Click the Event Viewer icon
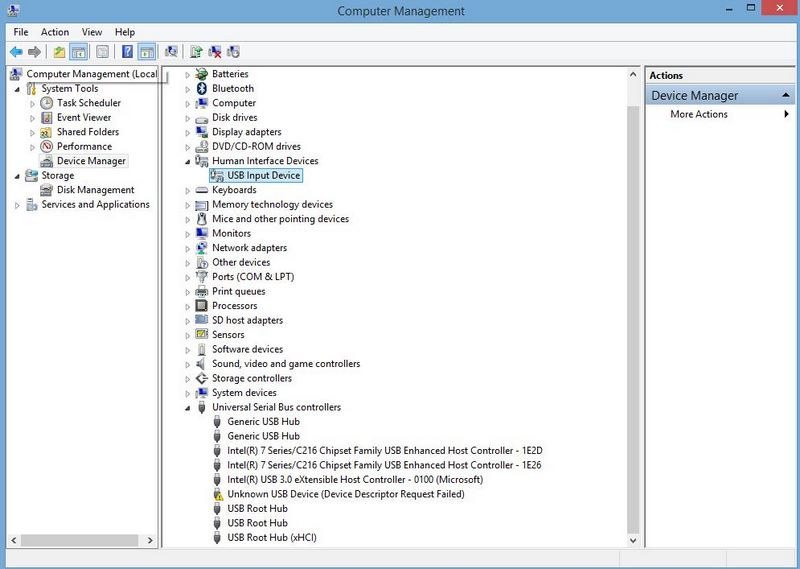 click(46, 117)
